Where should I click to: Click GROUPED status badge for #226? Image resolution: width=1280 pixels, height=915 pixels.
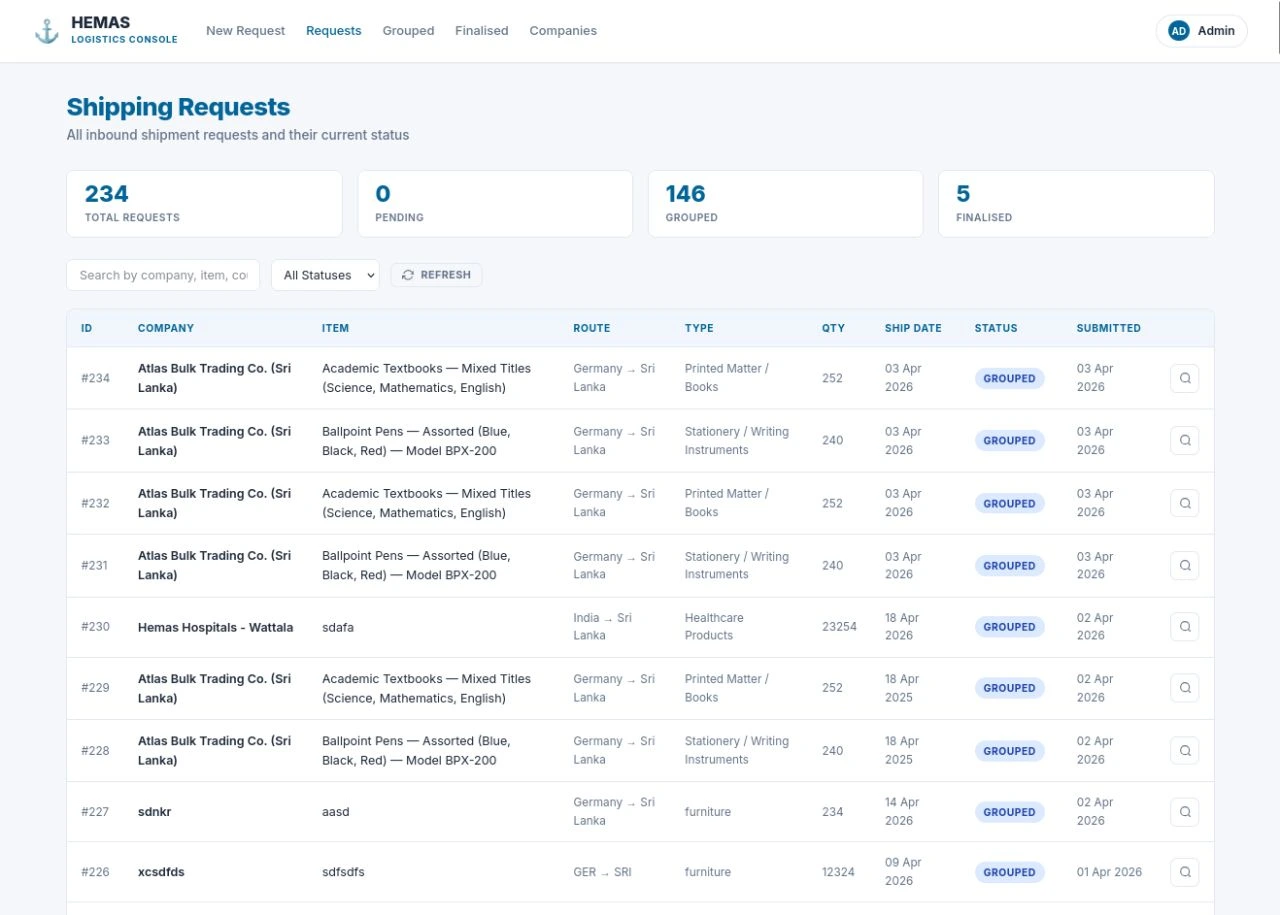(x=1009, y=872)
